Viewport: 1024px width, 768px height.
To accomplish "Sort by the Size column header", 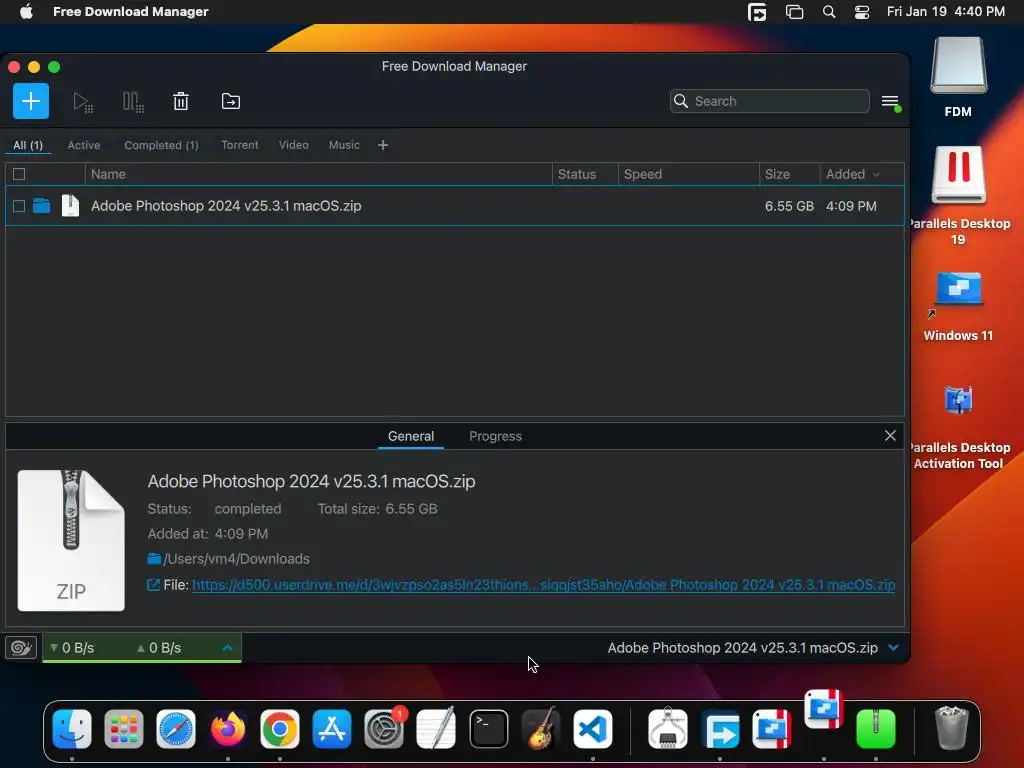I will [x=789, y=174].
